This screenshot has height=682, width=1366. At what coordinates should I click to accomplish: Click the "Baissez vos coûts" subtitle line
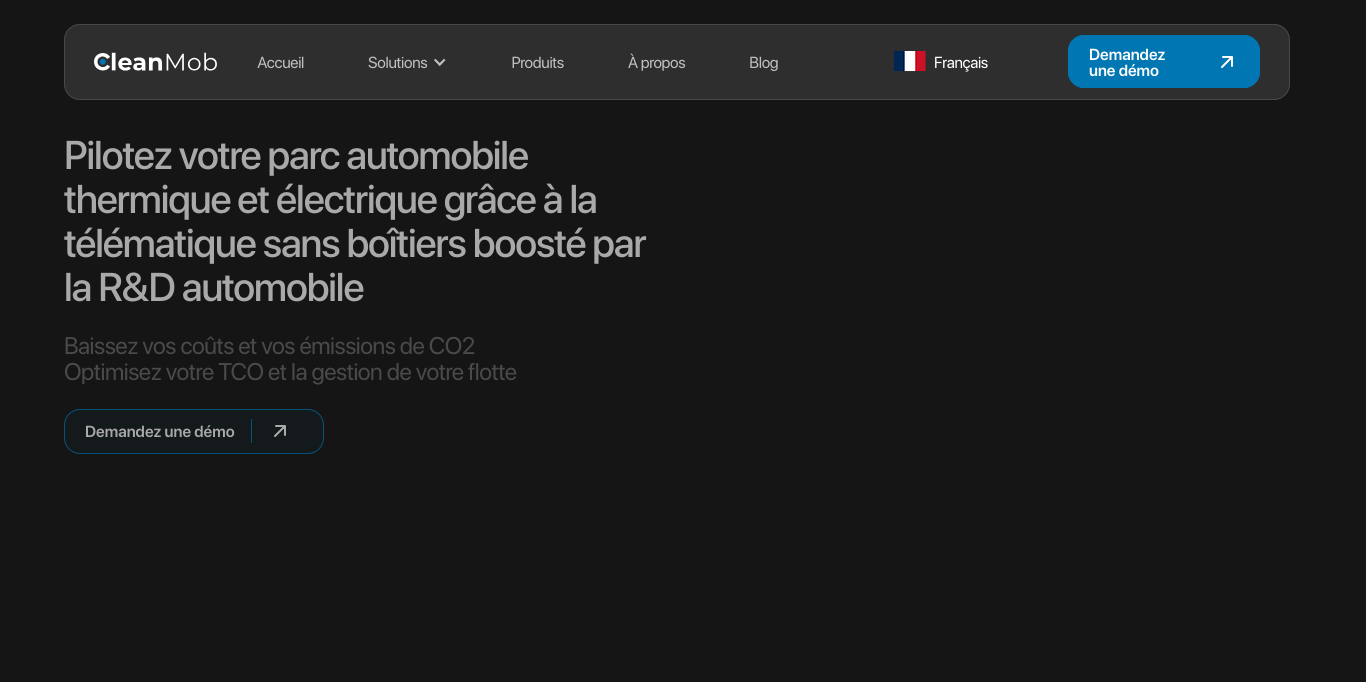coord(269,346)
